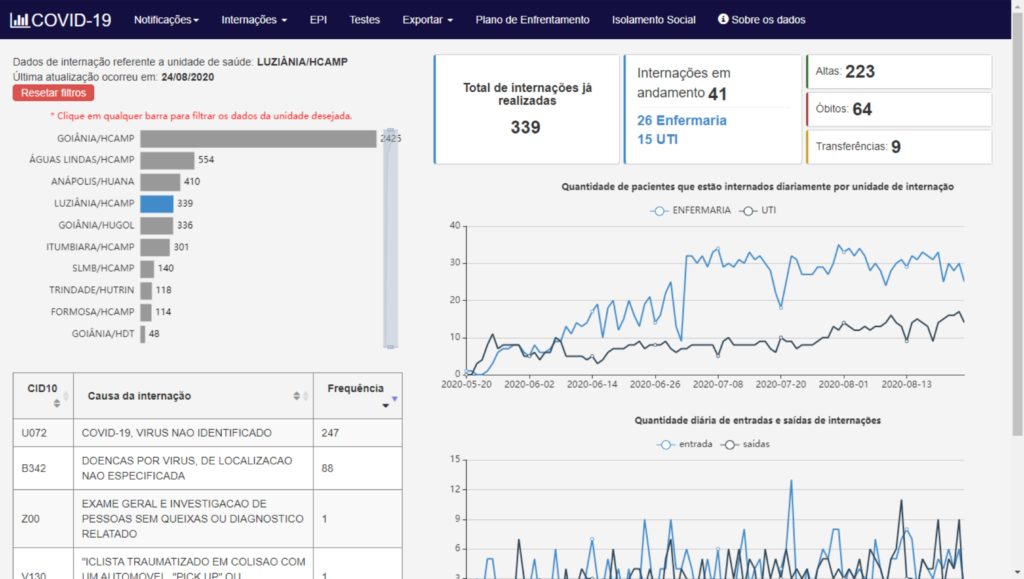Click the 15 UTI text
Viewport: 1024px width, 579px height.
pos(658,140)
